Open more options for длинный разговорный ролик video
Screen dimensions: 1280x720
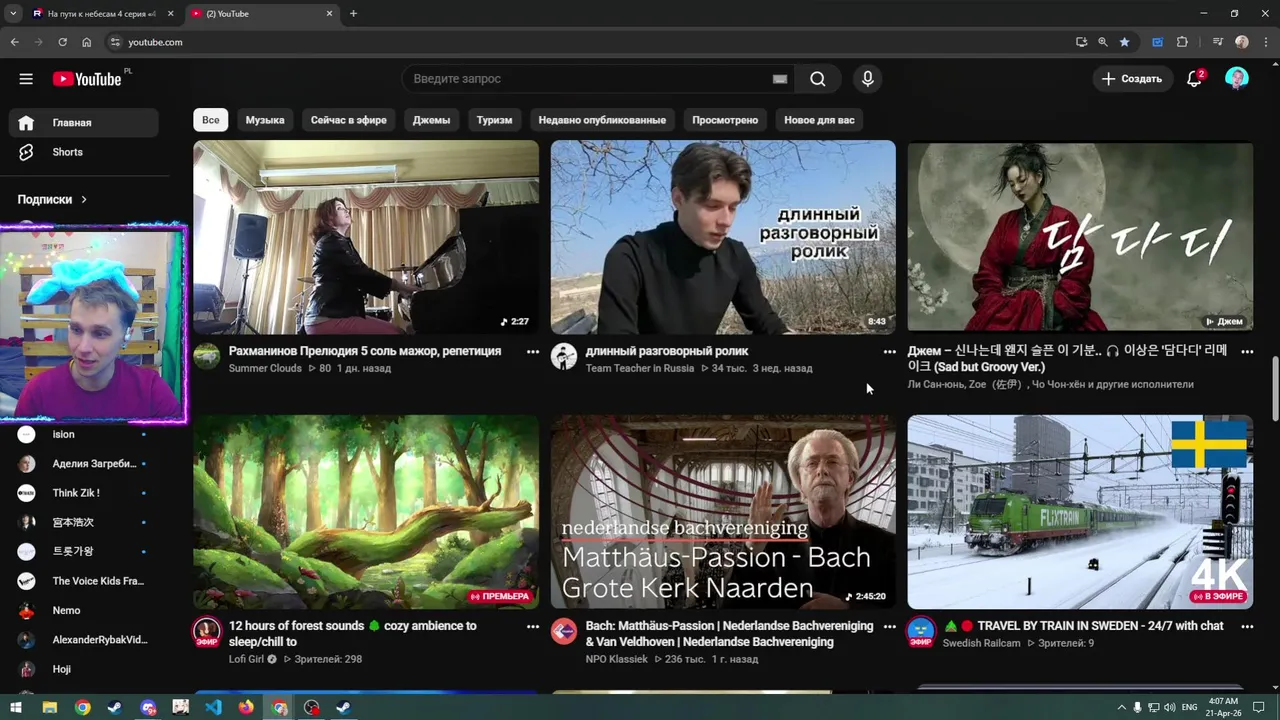coord(890,352)
